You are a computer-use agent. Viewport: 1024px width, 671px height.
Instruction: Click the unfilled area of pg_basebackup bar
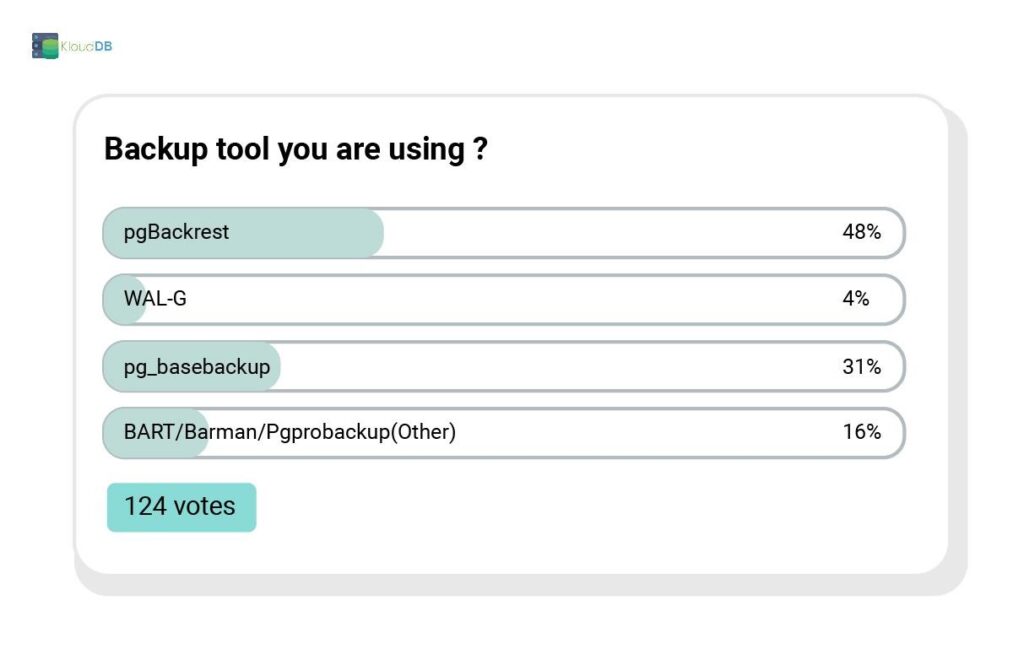point(550,366)
